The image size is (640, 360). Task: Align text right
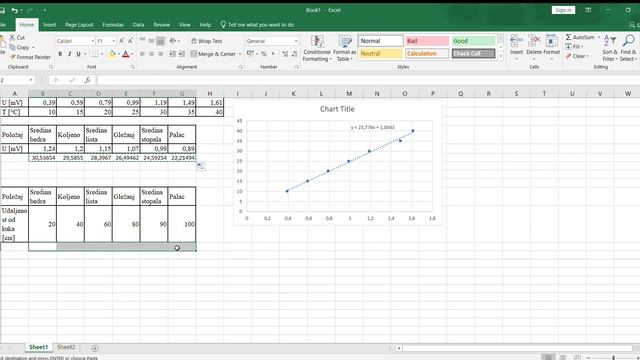click(x=161, y=54)
